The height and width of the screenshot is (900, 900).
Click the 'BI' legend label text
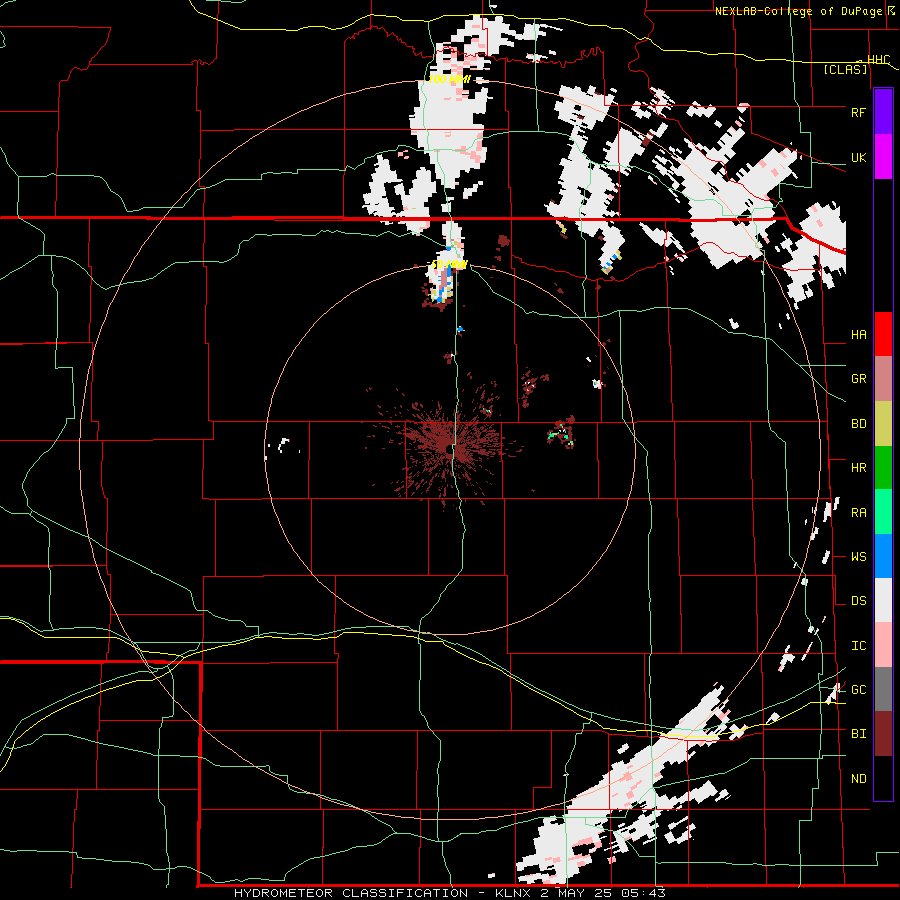tap(858, 734)
